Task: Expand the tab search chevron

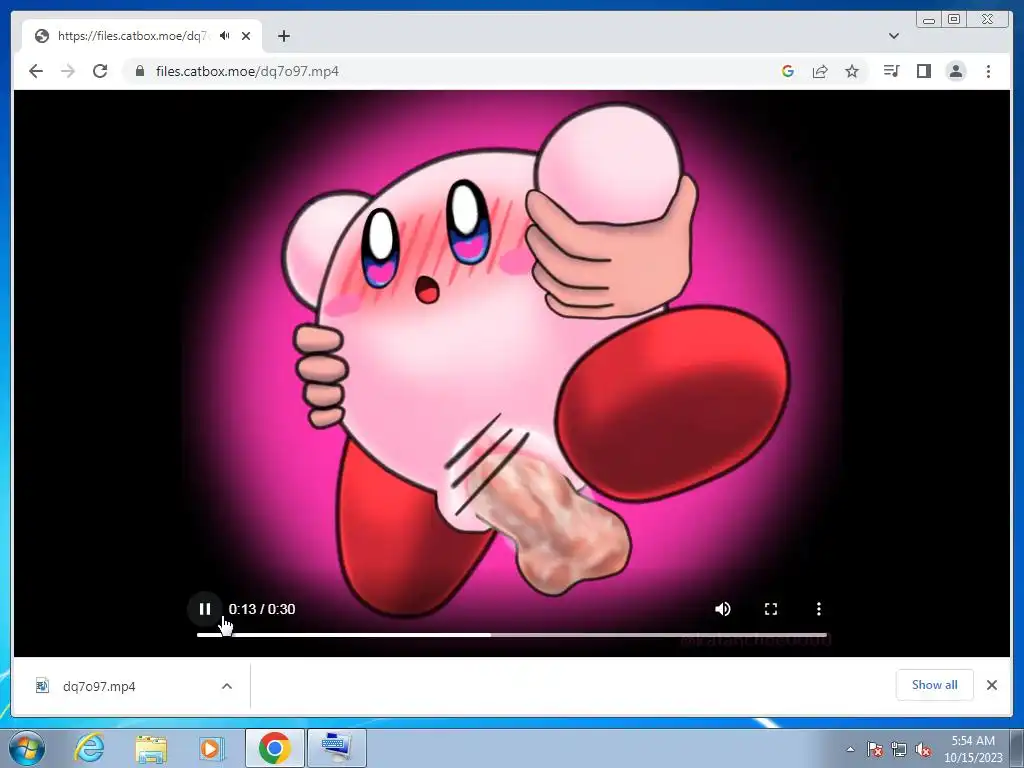Action: (x=893, y=36)
